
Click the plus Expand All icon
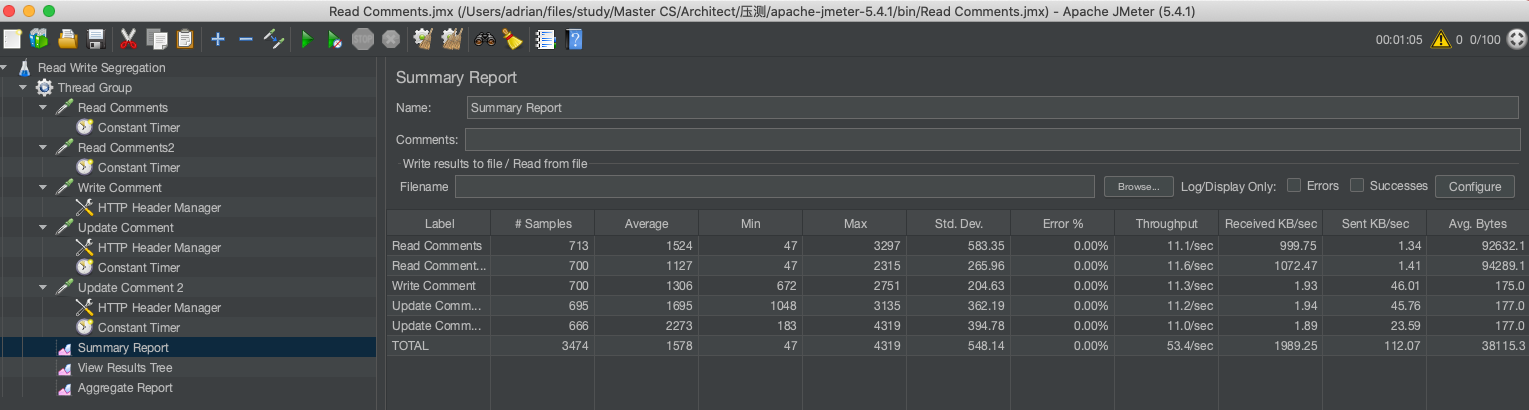coord(217,40)
